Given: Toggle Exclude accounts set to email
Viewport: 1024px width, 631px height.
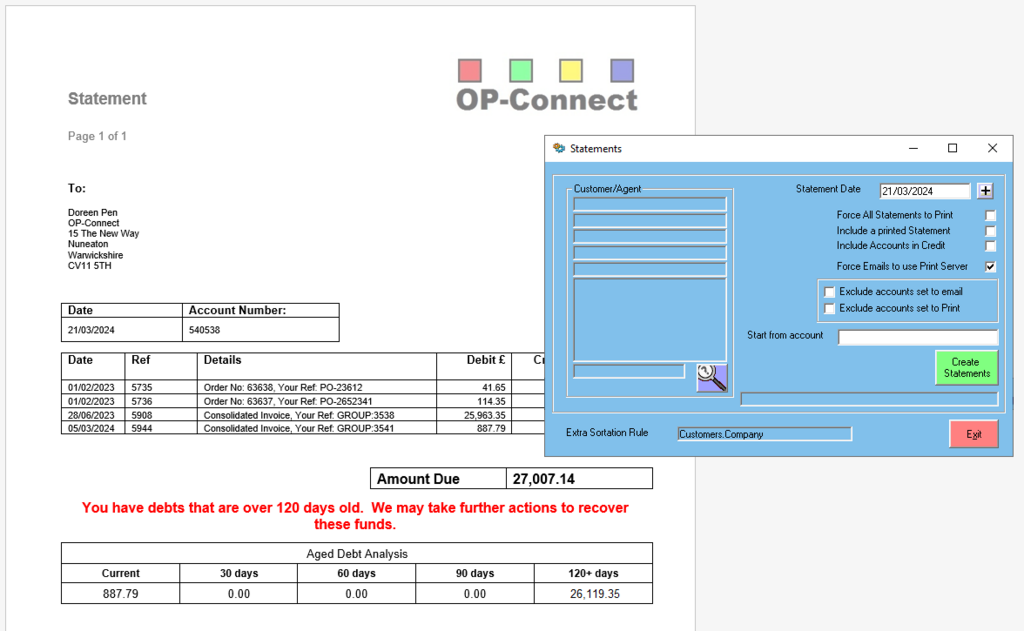Looking at the screenshot, I should pos(829,292).
